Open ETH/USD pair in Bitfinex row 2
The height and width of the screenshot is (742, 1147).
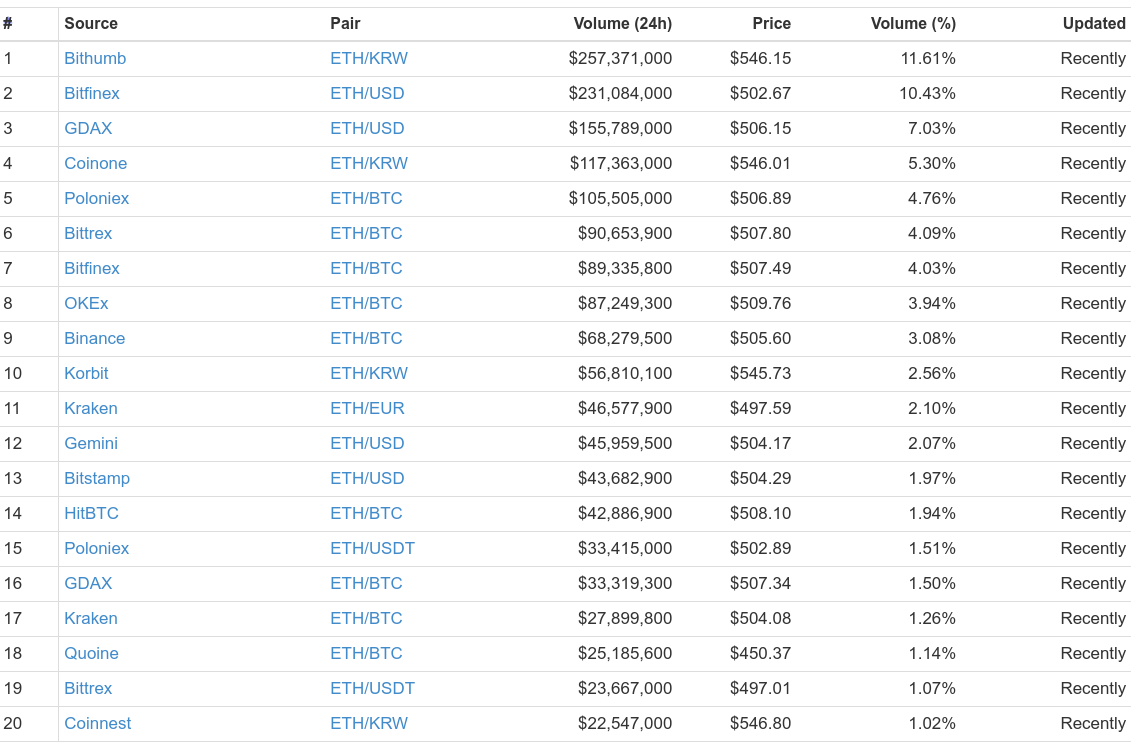point(367,94)
